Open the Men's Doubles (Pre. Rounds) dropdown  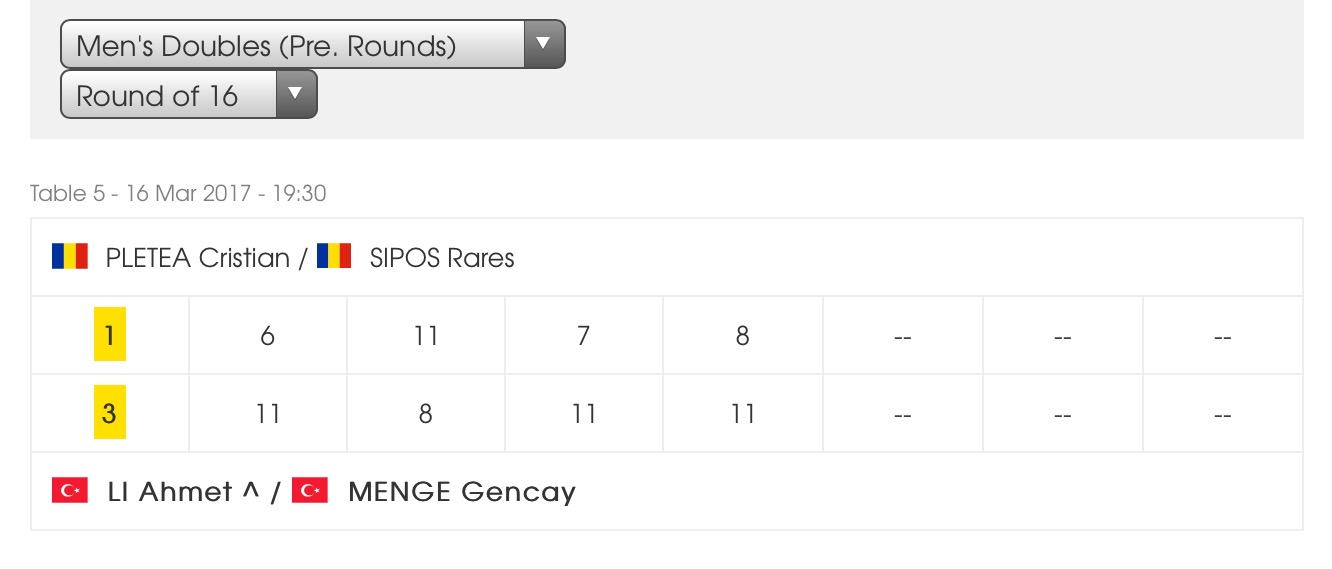313,45
